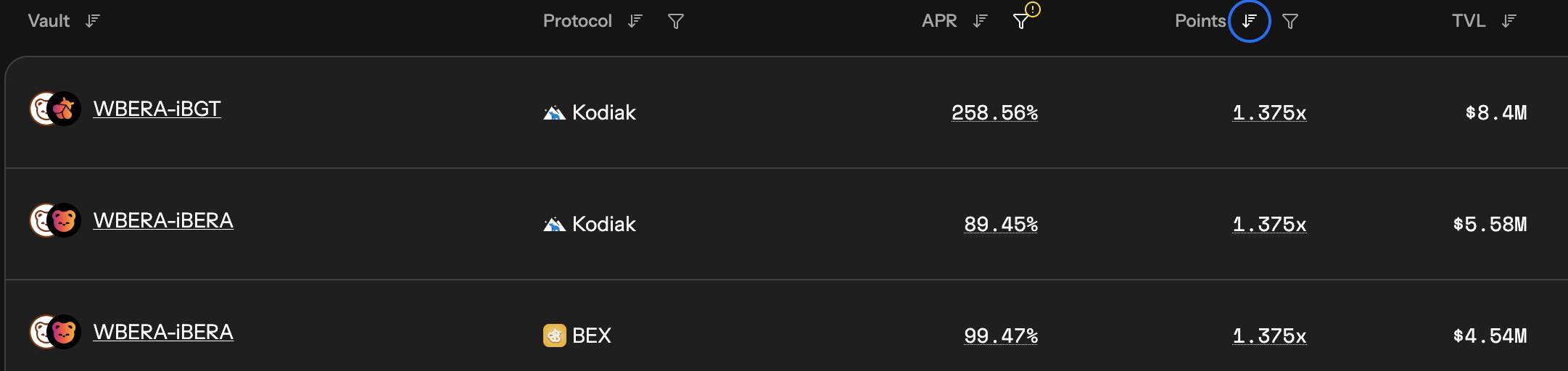Sort the table by APR
Screen dimensions: 1568x371
[981, 21]
